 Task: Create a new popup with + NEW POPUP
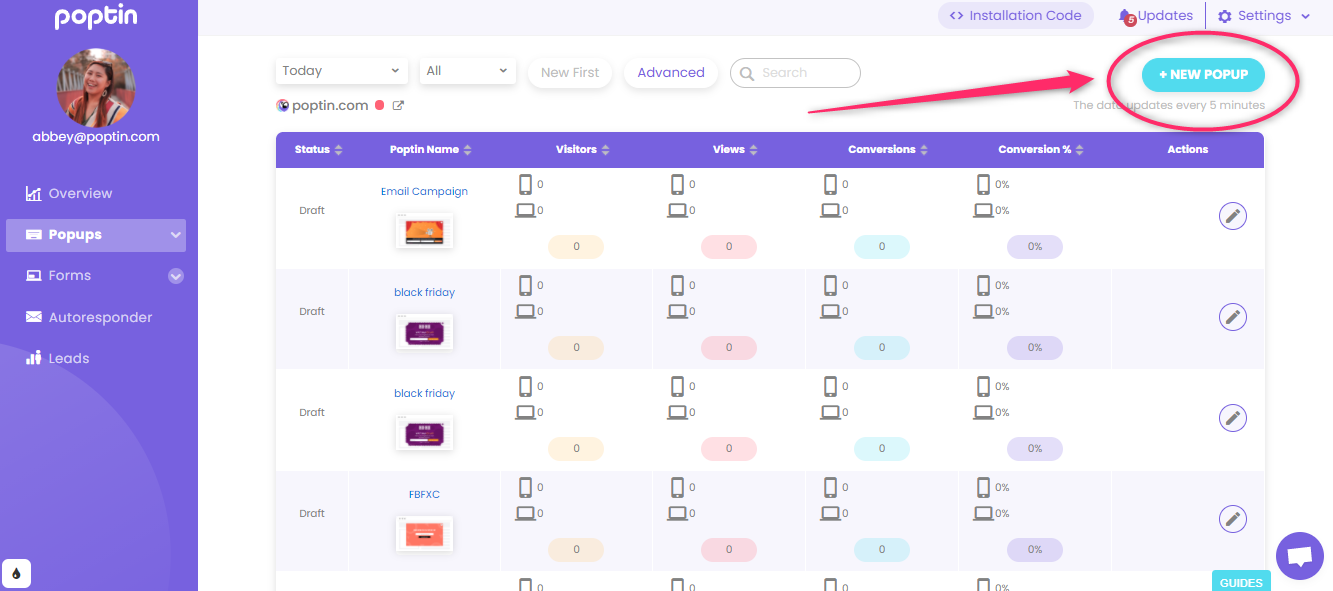point(1203,75)
